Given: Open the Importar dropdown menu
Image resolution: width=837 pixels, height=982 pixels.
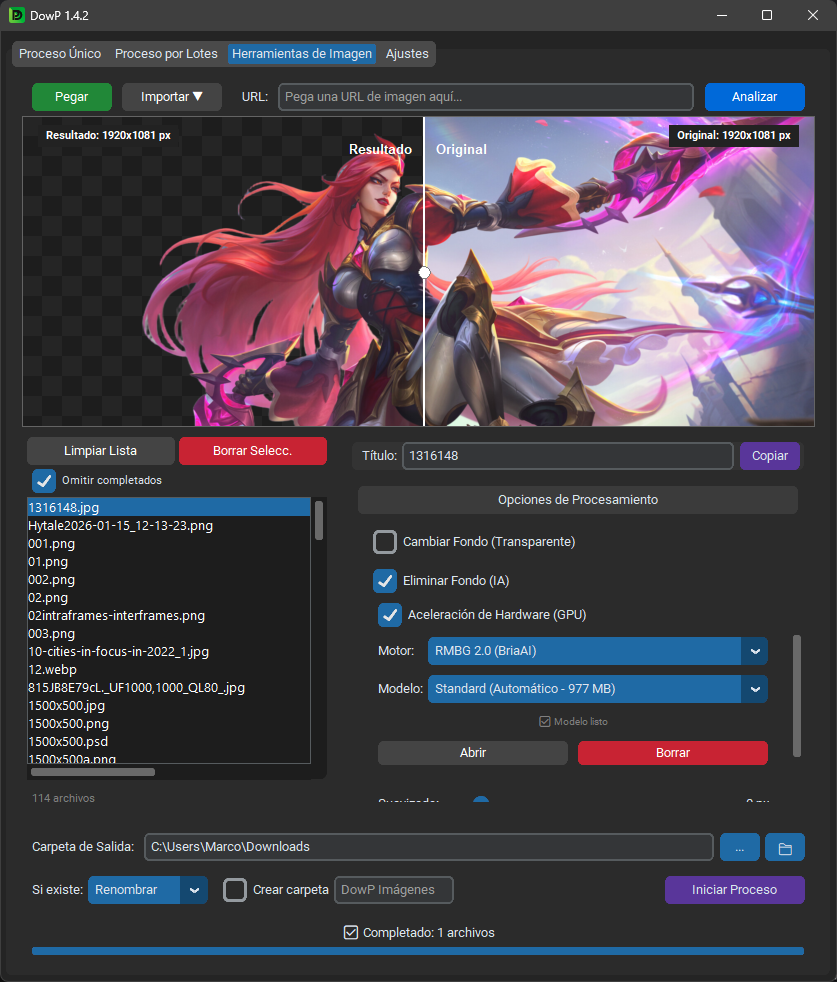Looking at the screenshot, I should point(172,97).
